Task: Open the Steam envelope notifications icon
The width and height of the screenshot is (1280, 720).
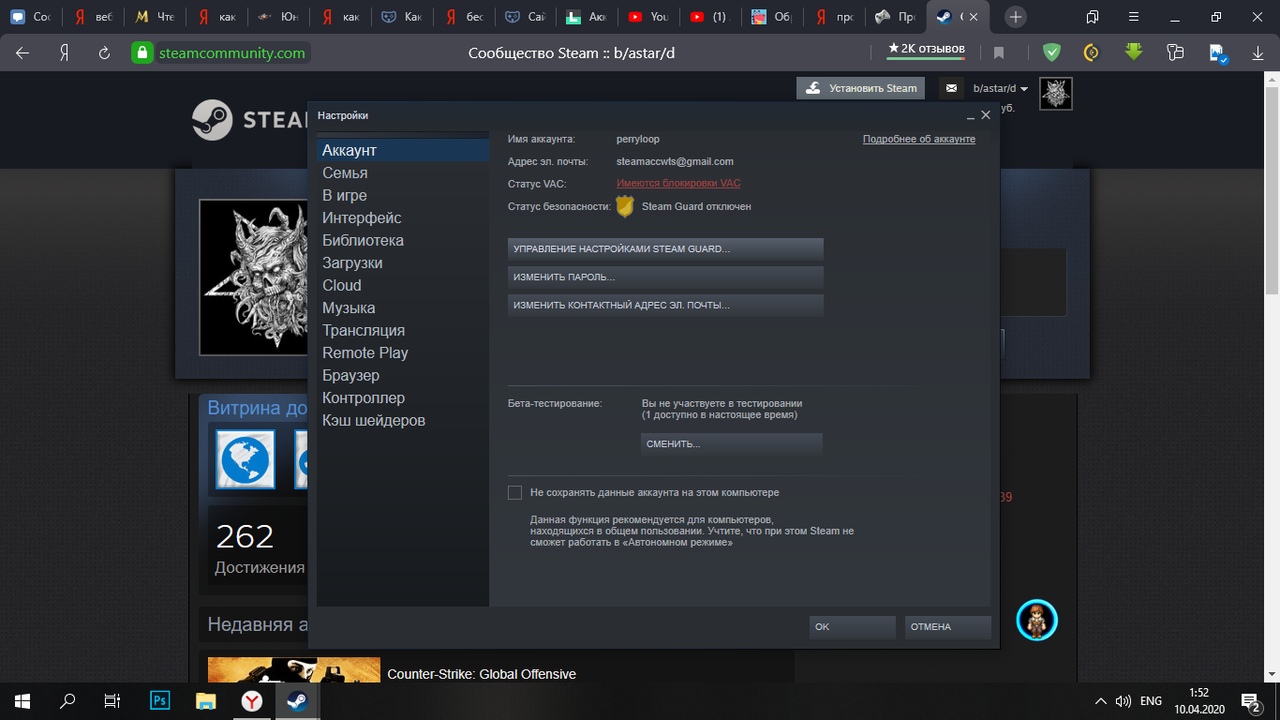Action: (952, 88)
